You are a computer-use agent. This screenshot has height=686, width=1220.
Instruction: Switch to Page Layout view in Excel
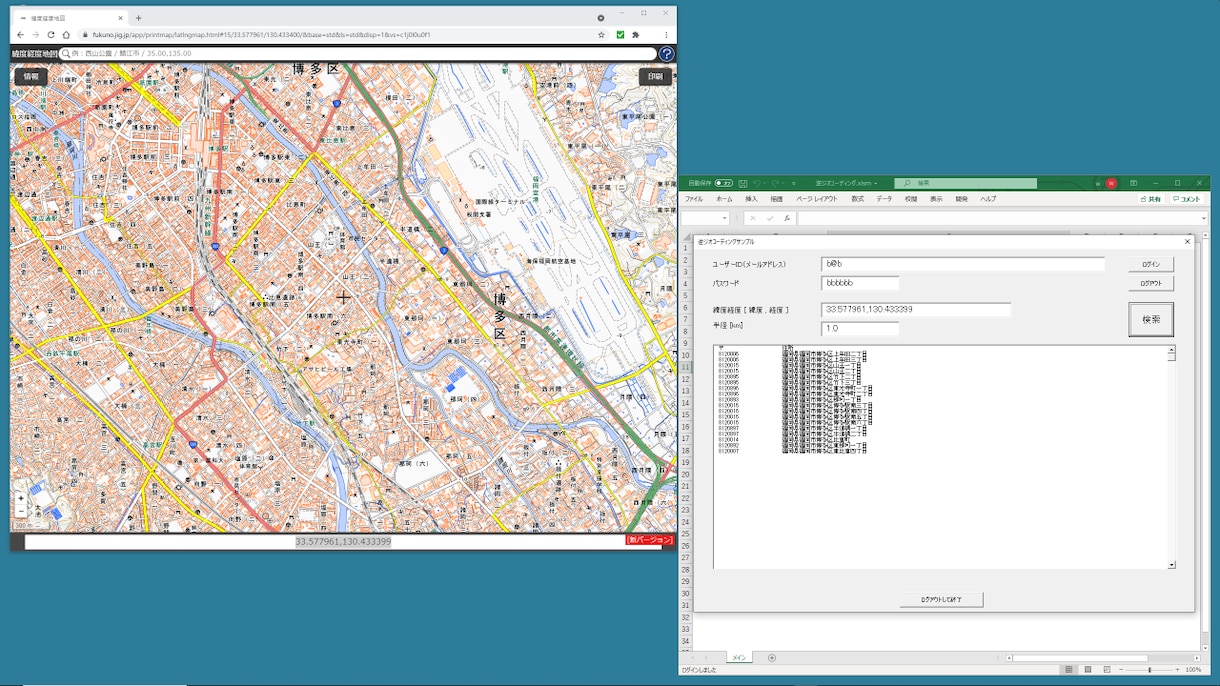[x=1088, y=670]
